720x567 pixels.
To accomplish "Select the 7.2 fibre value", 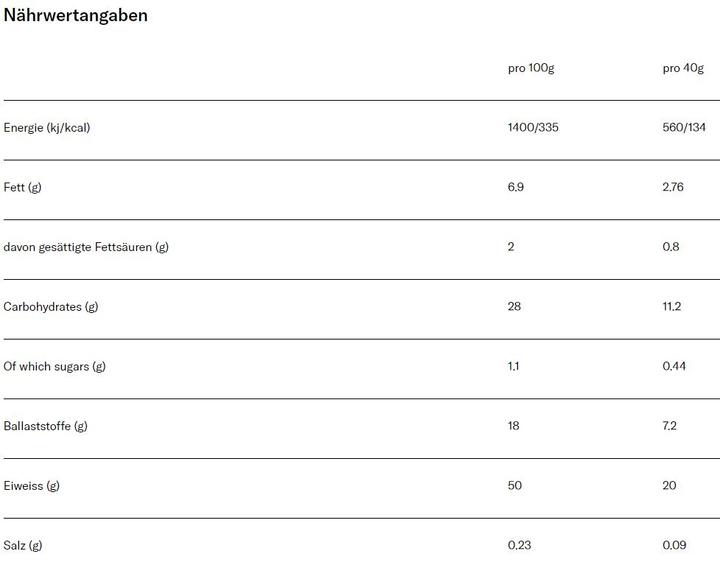I will 669,426.
